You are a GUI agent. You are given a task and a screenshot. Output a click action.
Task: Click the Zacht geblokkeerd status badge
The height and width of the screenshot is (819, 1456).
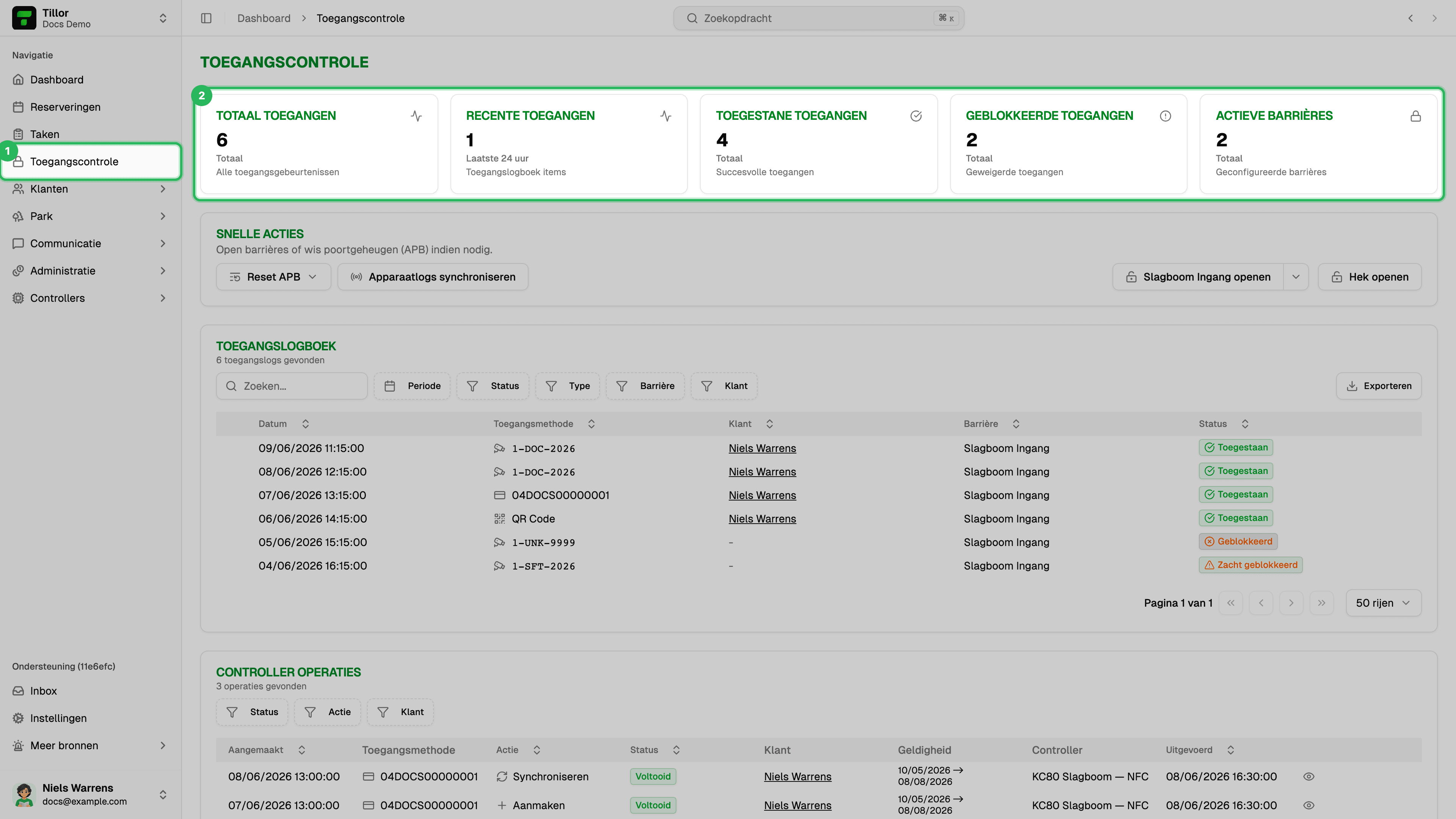[x=1250, y=565]
